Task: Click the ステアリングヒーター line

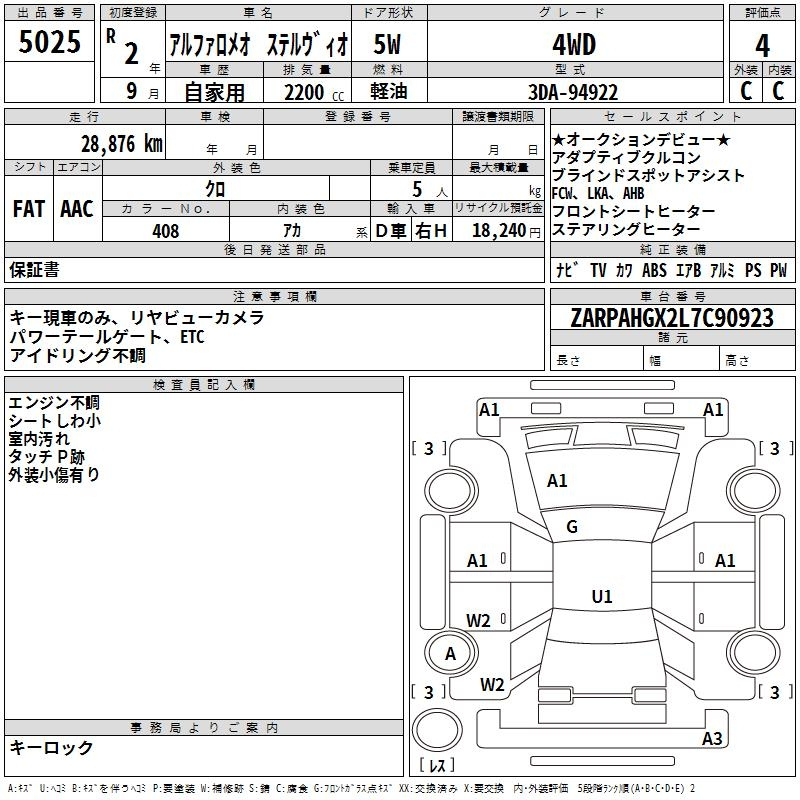Action: click(626, 229)
